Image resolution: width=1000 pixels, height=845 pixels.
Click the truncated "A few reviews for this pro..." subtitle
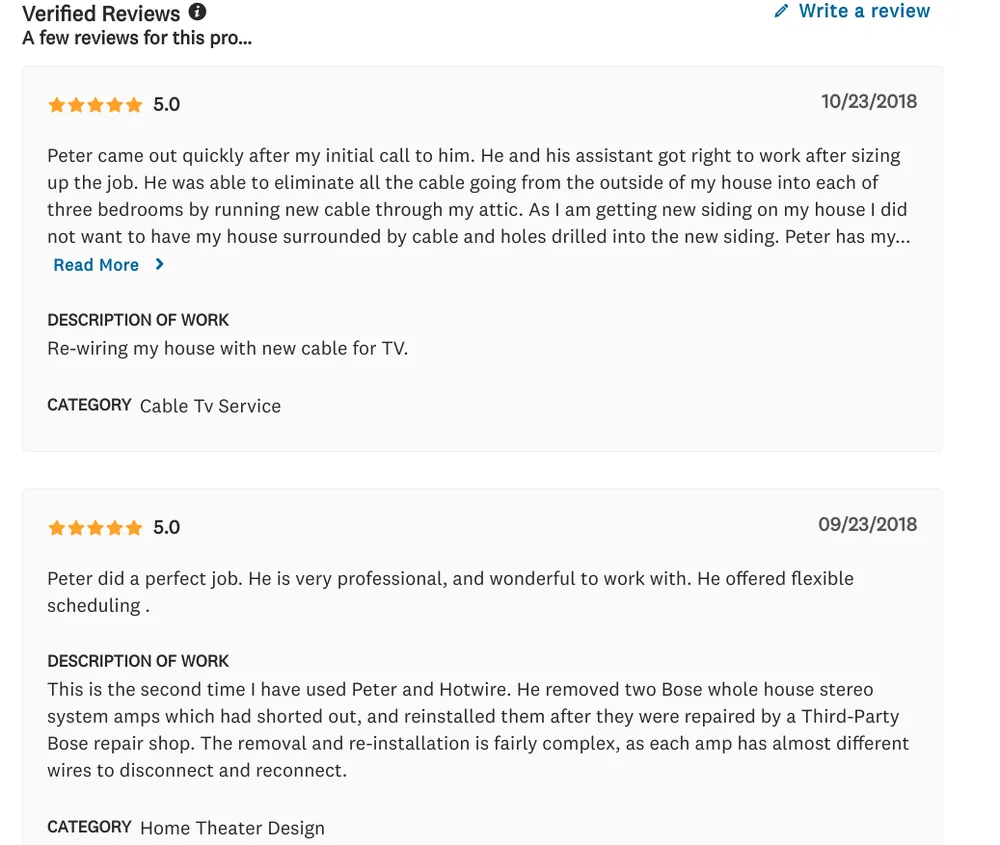(x=137, y=38)
